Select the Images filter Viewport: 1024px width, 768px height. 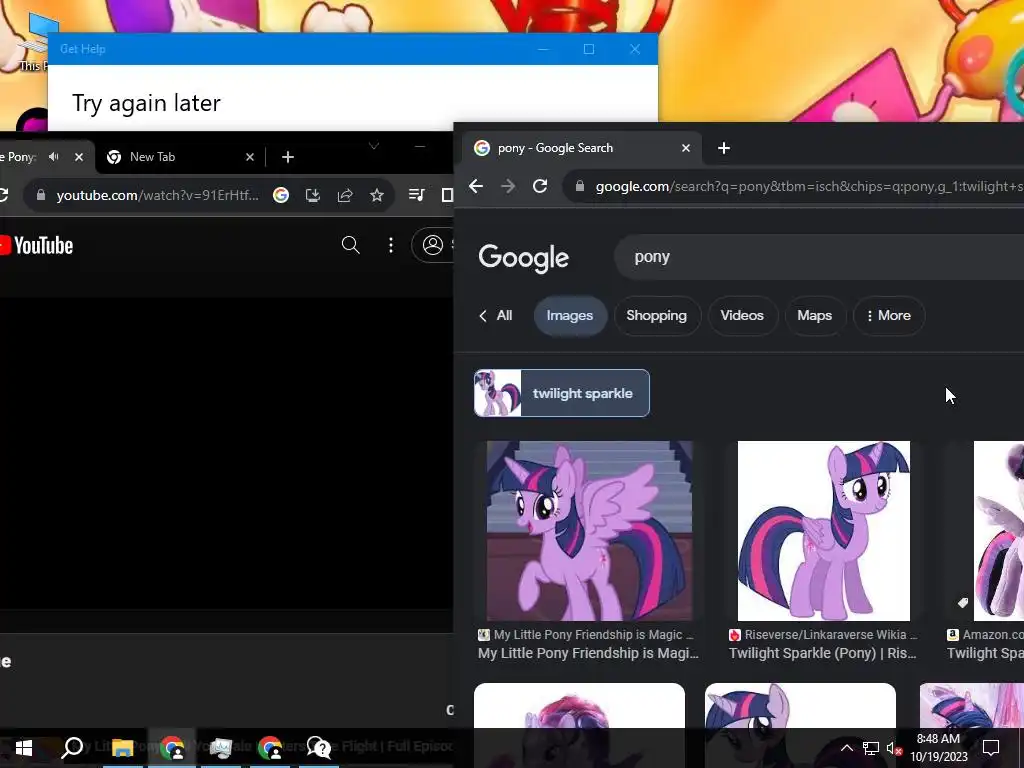pyautogui.click(x=570, y=315)
